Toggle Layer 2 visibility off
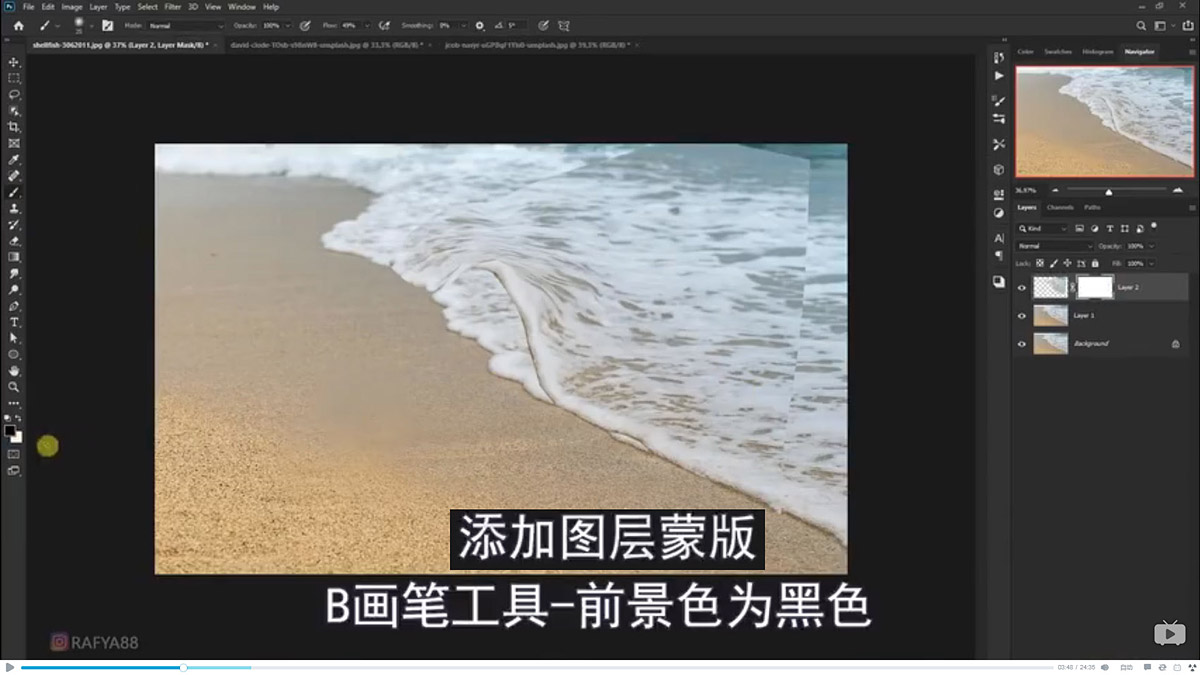 pyautogui.click(x=1022, y=287)
